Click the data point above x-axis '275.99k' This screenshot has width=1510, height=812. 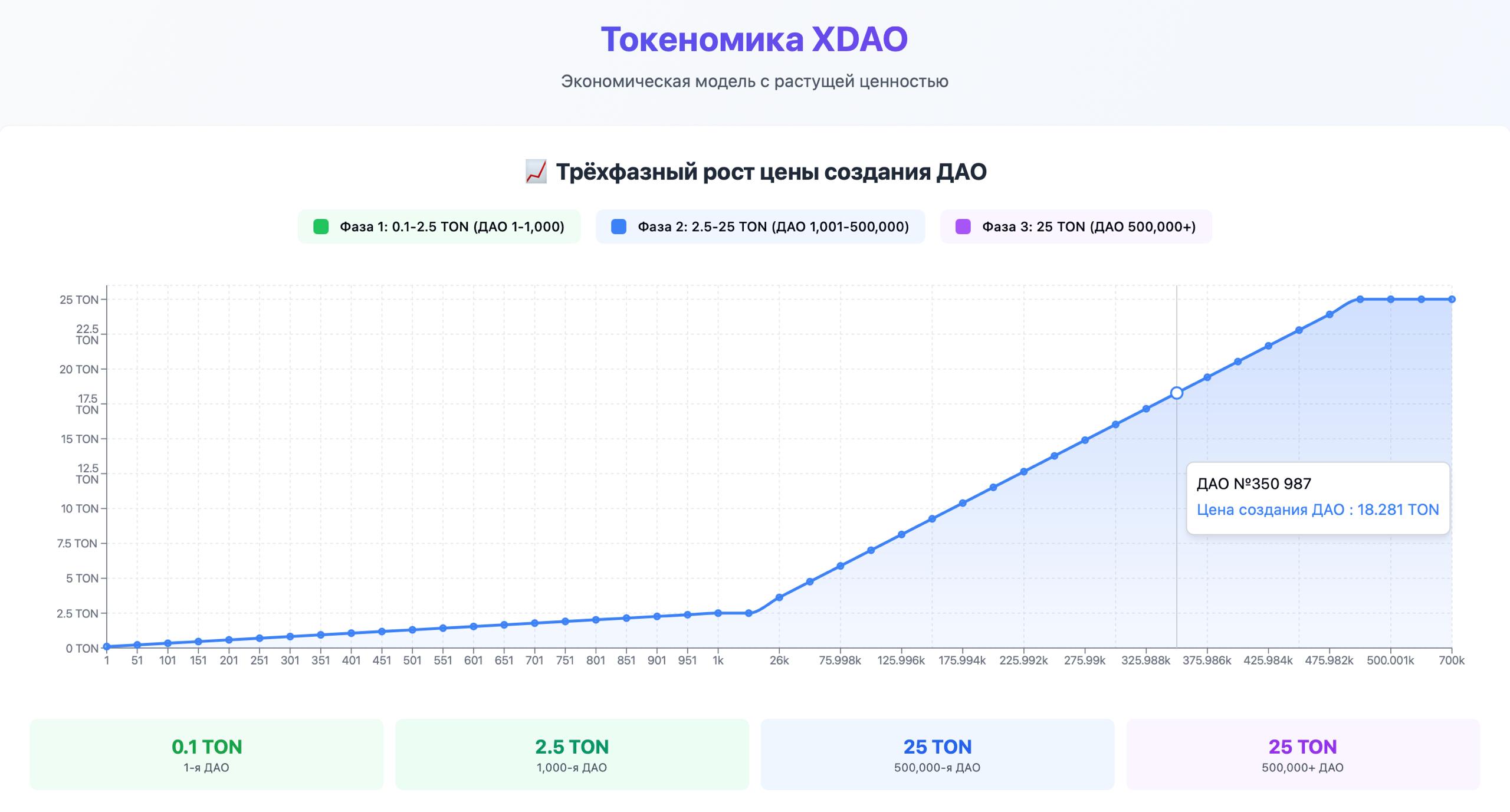1085,440
